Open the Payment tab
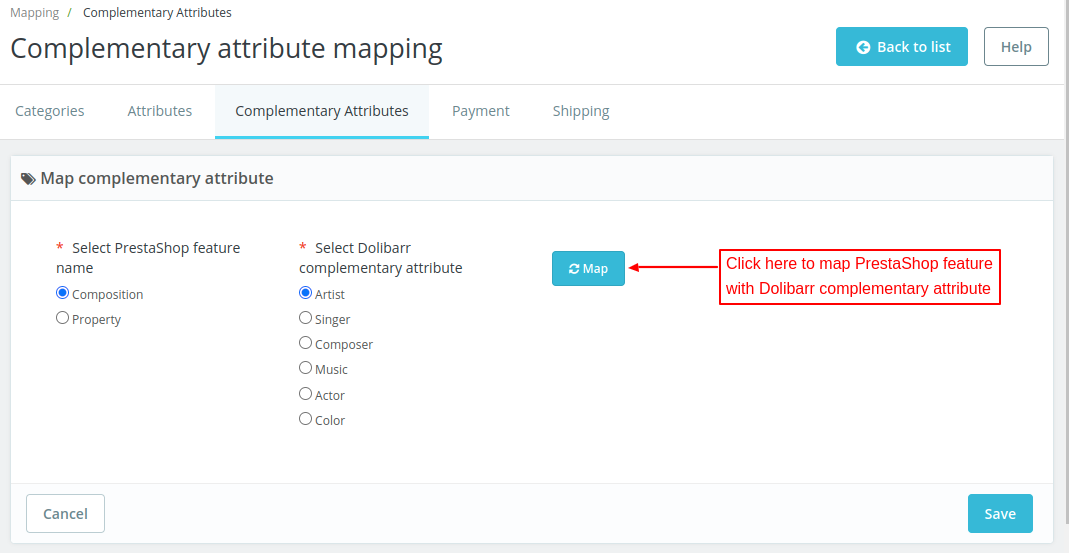 (481, 110)
